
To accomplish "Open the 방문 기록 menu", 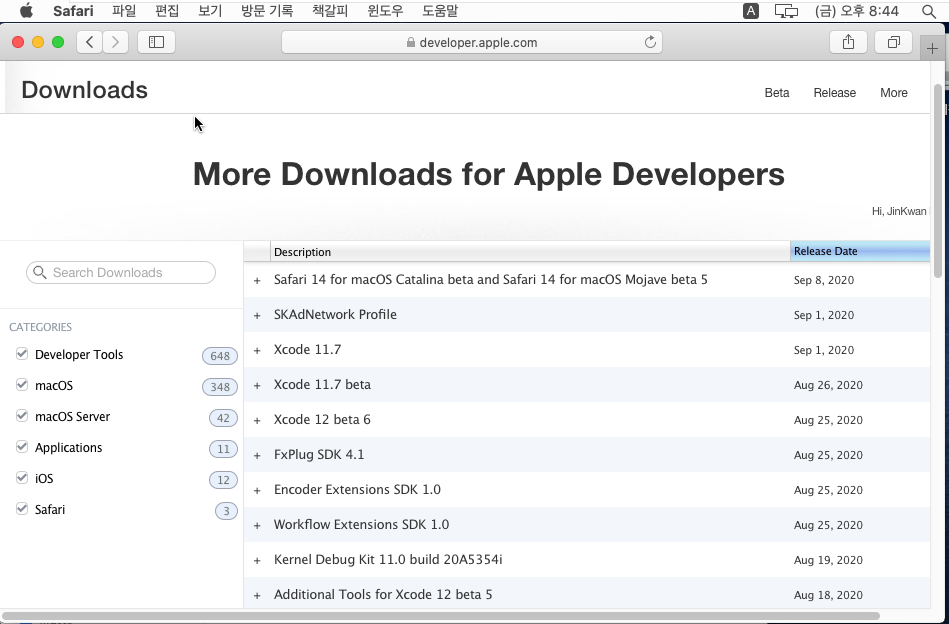I will click(267, 11).
